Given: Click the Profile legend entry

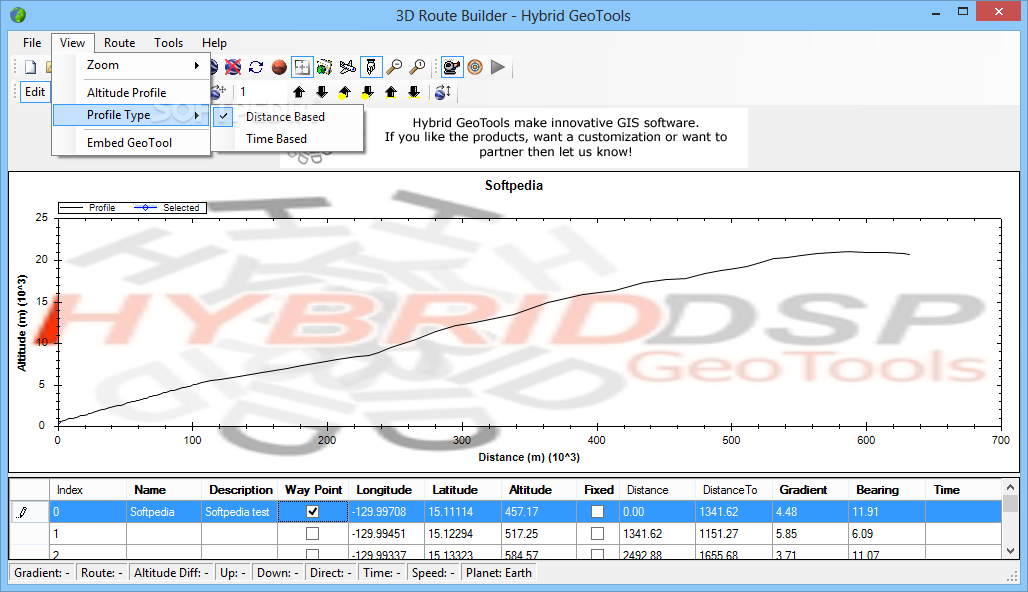Looking at the screenshot, I should 88,208.
